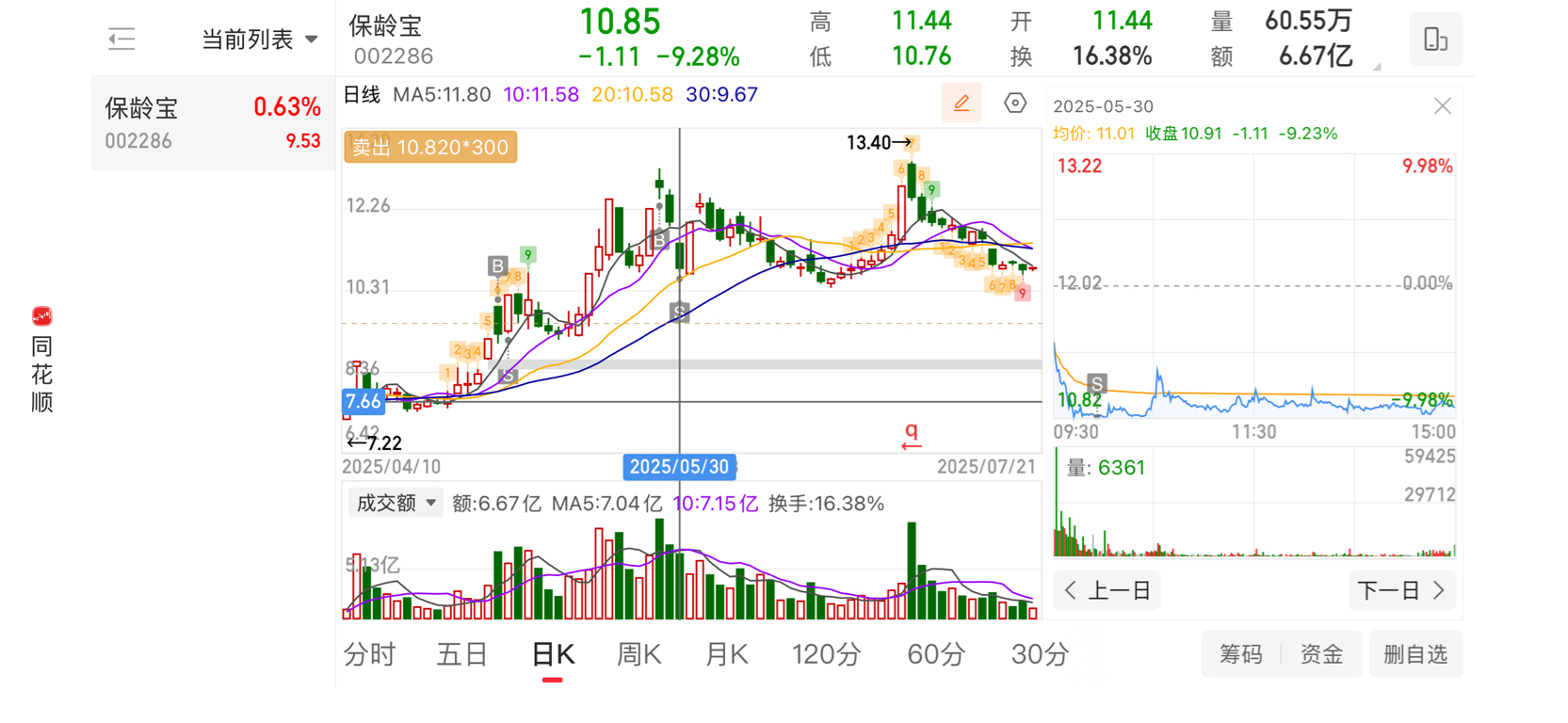This screenshot has height=723, width=1568.
Task: Switch to 30分 tab
Action: (1040, 654)
